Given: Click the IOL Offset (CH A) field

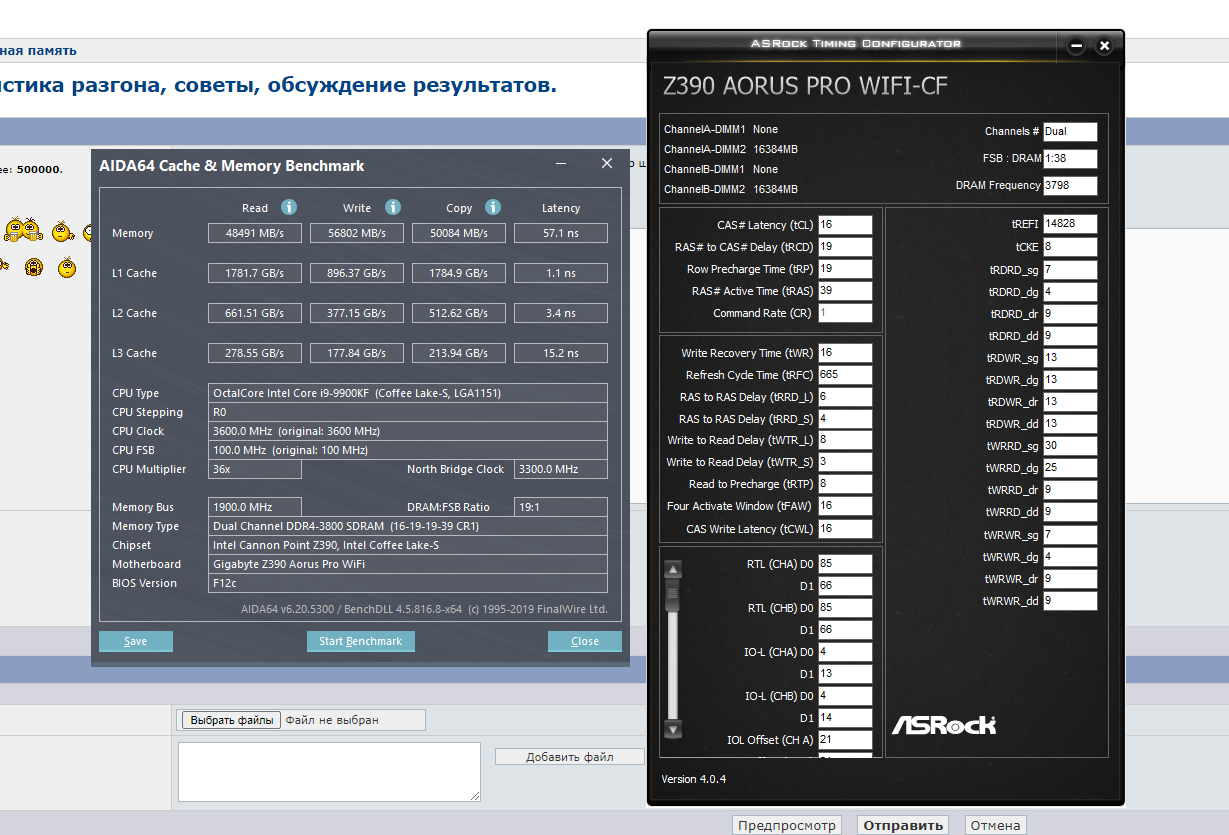Looking at the screenshot, I should point(845,740).
